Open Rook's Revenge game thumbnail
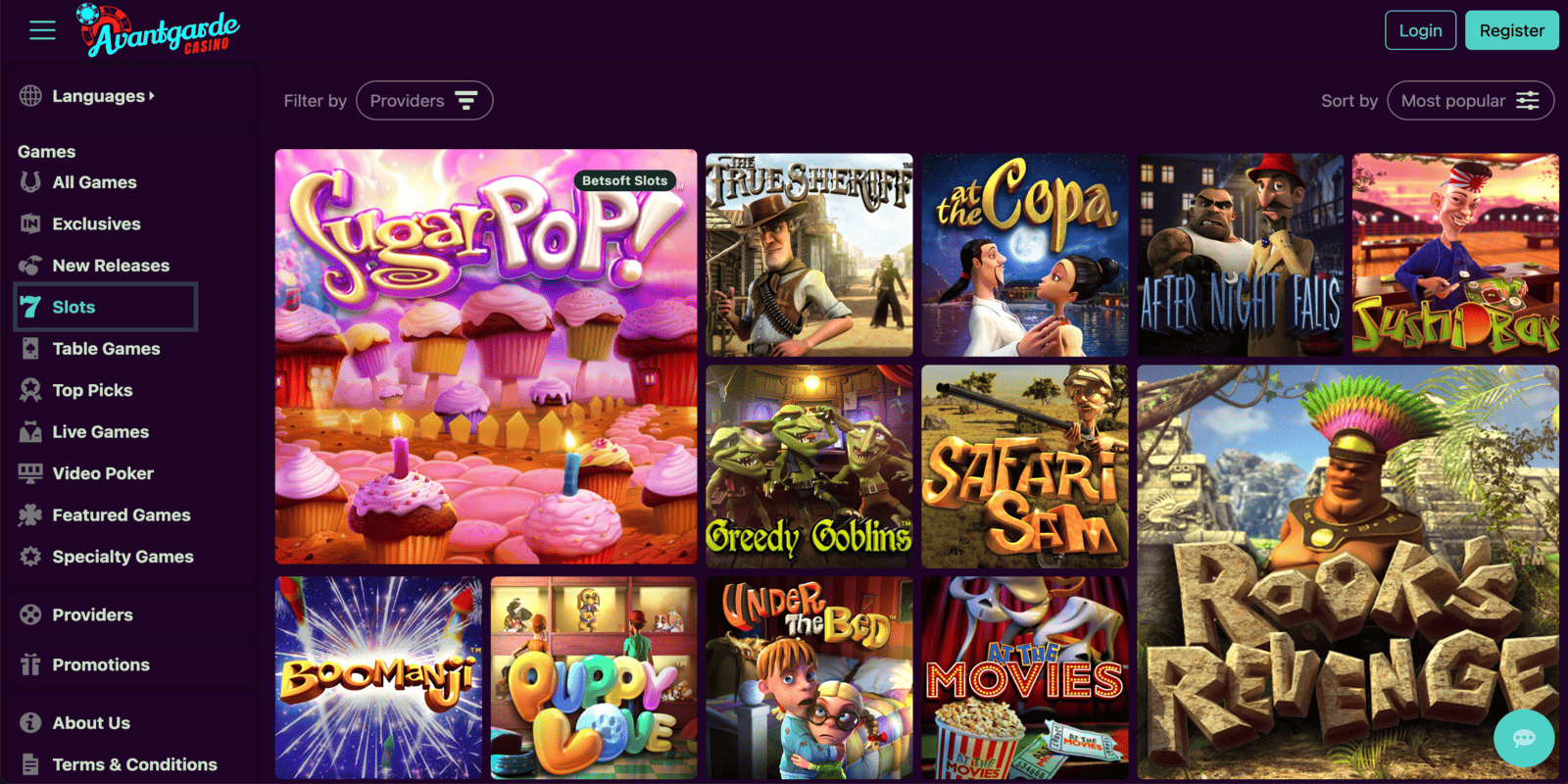This screenshot has height=784, width=1568. tap(1348, 572)
